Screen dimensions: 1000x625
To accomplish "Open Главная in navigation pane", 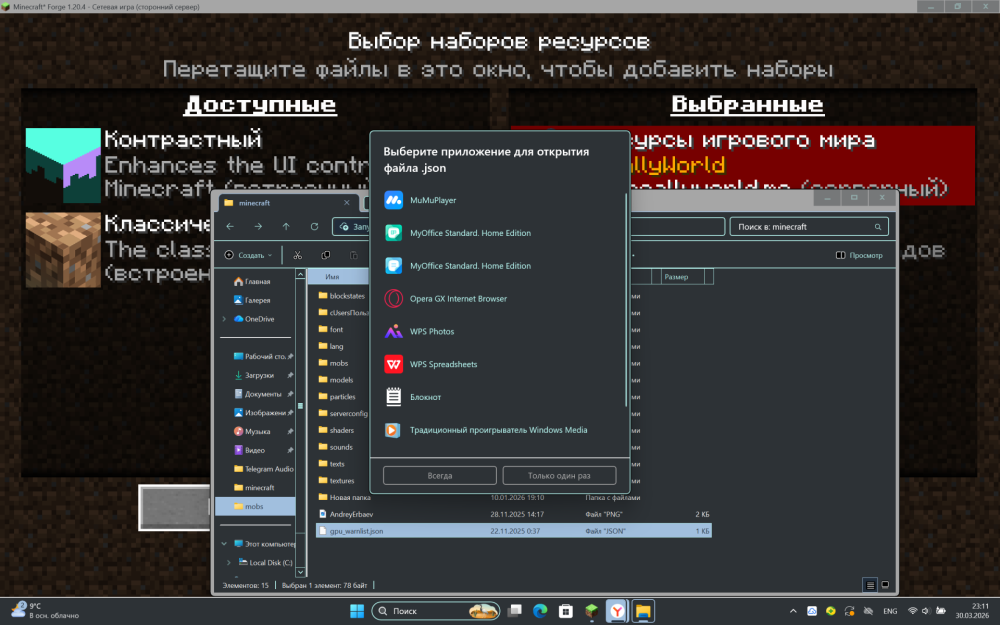I will (253, 281).
